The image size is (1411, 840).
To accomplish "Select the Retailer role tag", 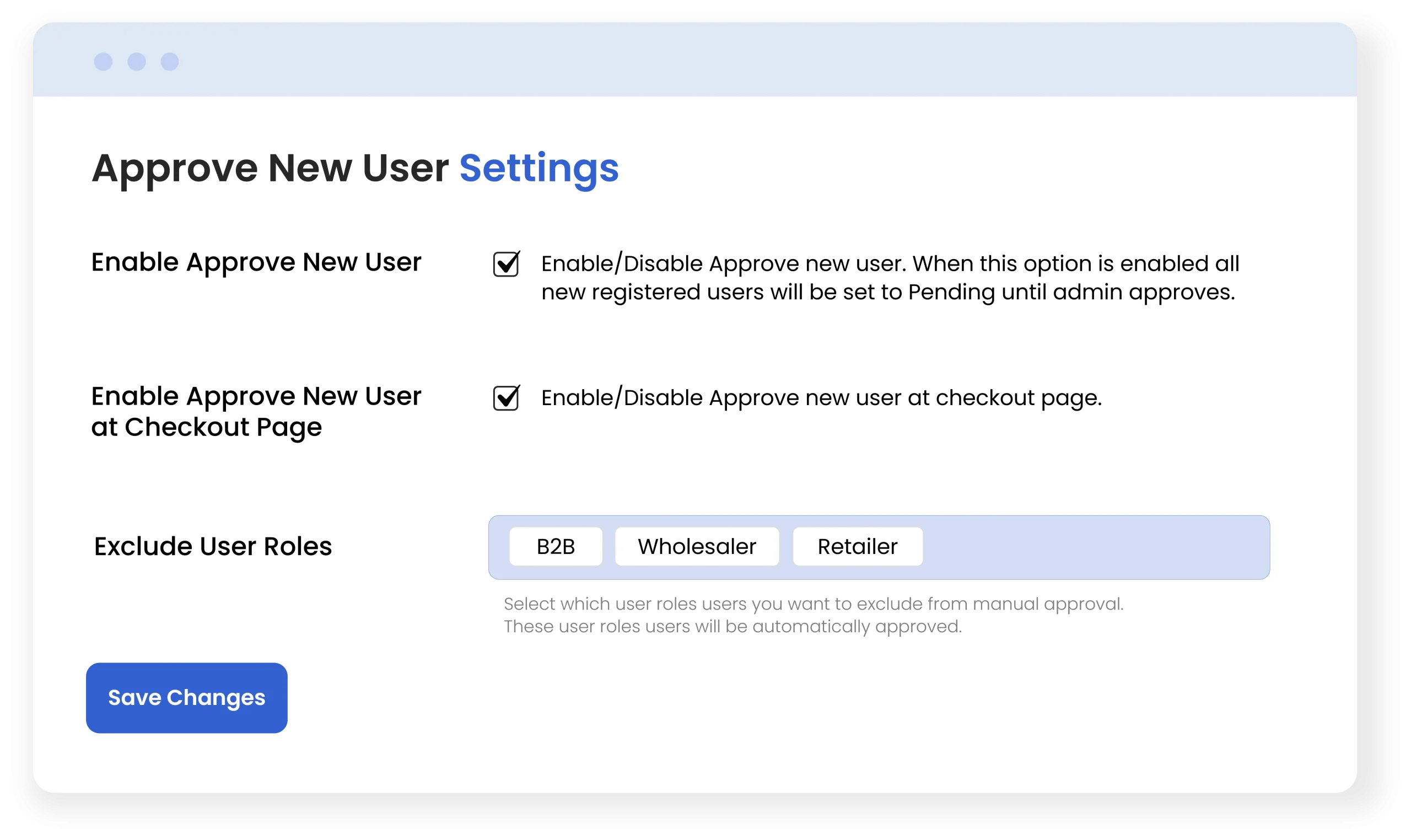I will point(858,547).
